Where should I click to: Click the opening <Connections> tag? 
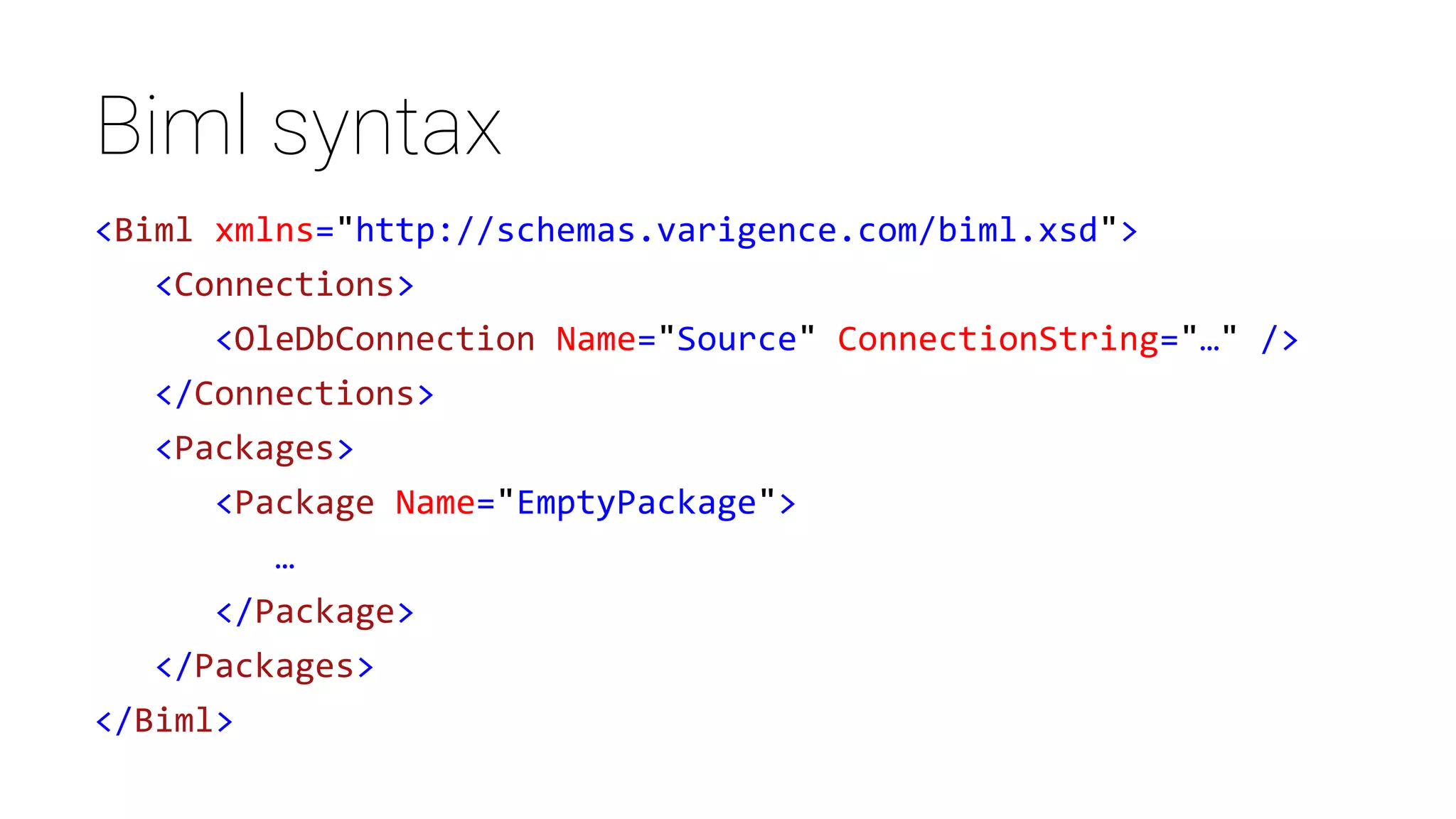pos(284,285)
